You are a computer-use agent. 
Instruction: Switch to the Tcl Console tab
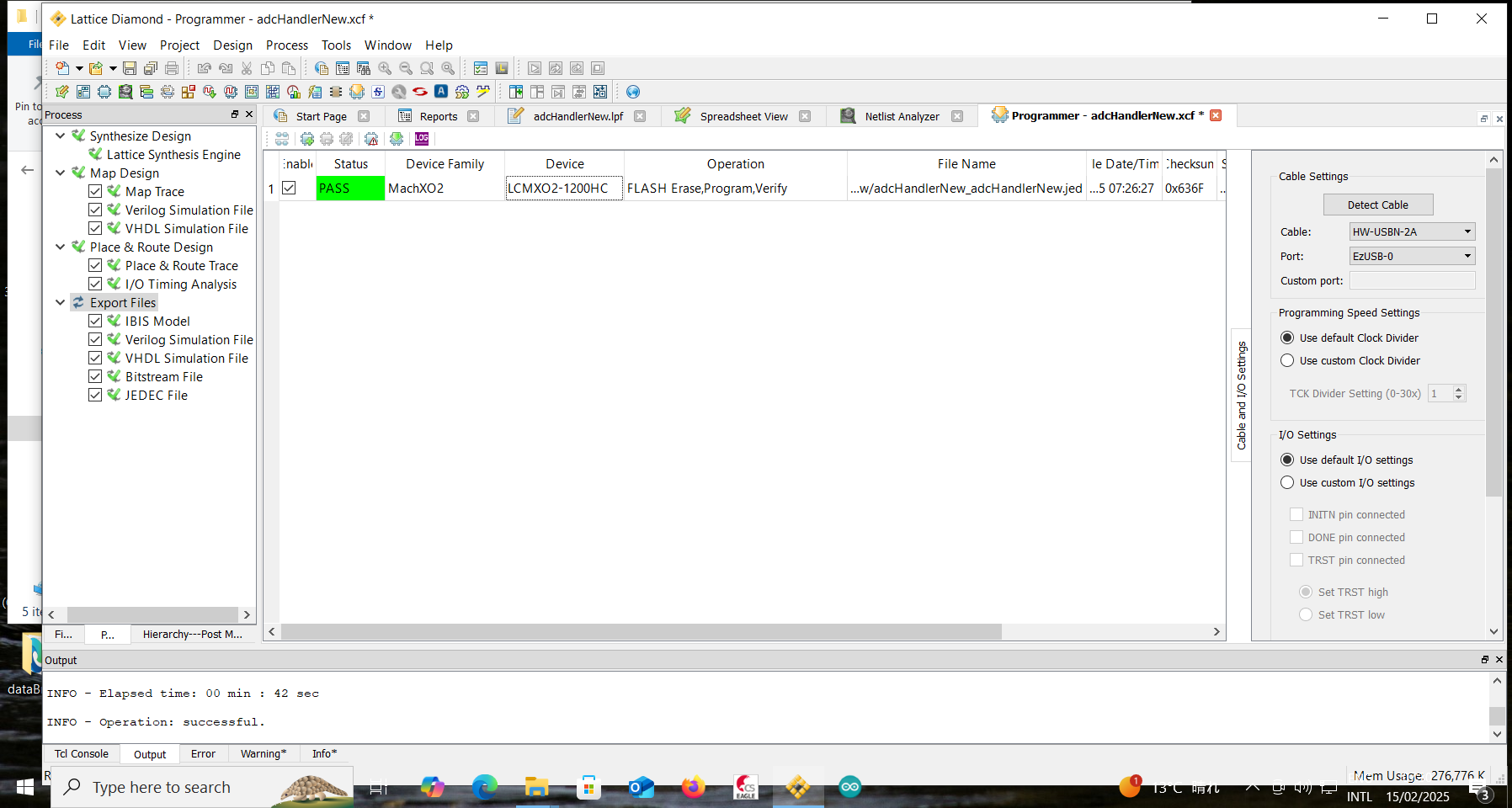tap(82, 754)
